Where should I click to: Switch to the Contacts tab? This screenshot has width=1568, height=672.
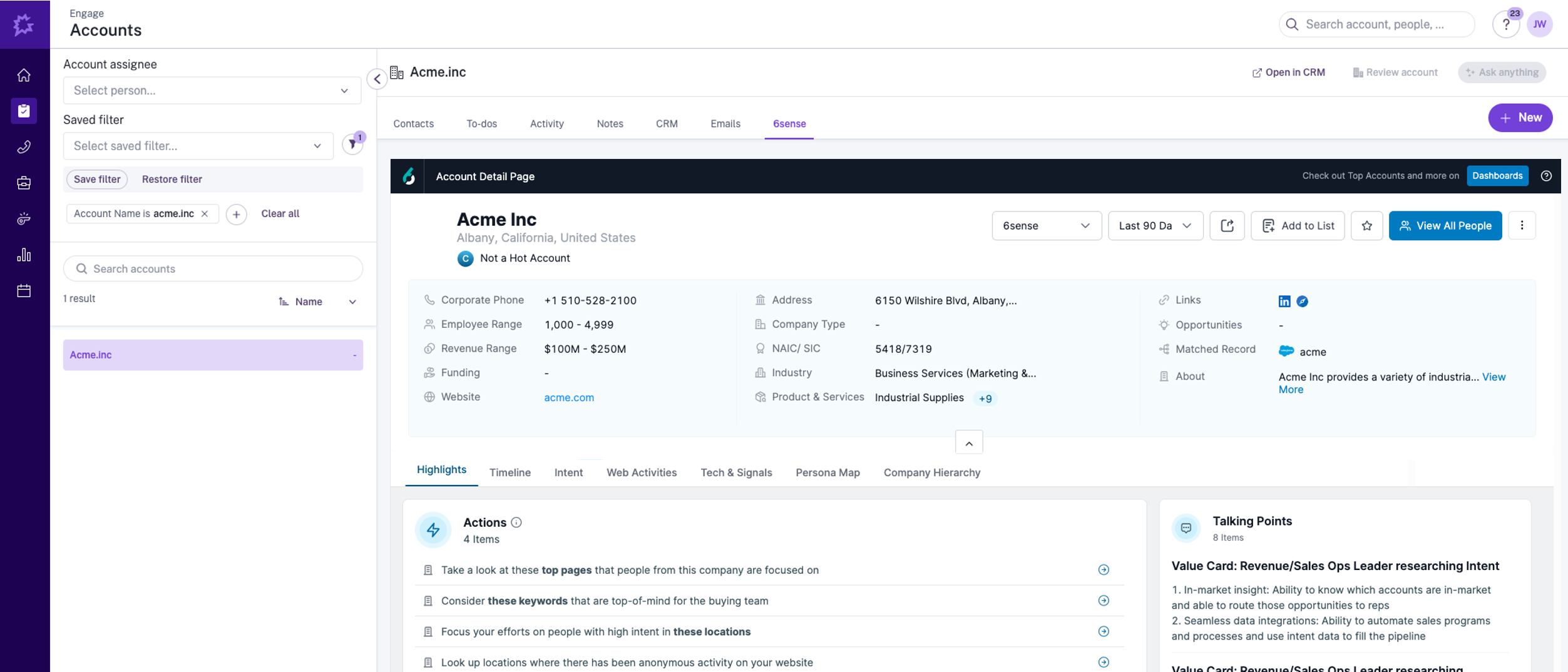coord(413,124)
